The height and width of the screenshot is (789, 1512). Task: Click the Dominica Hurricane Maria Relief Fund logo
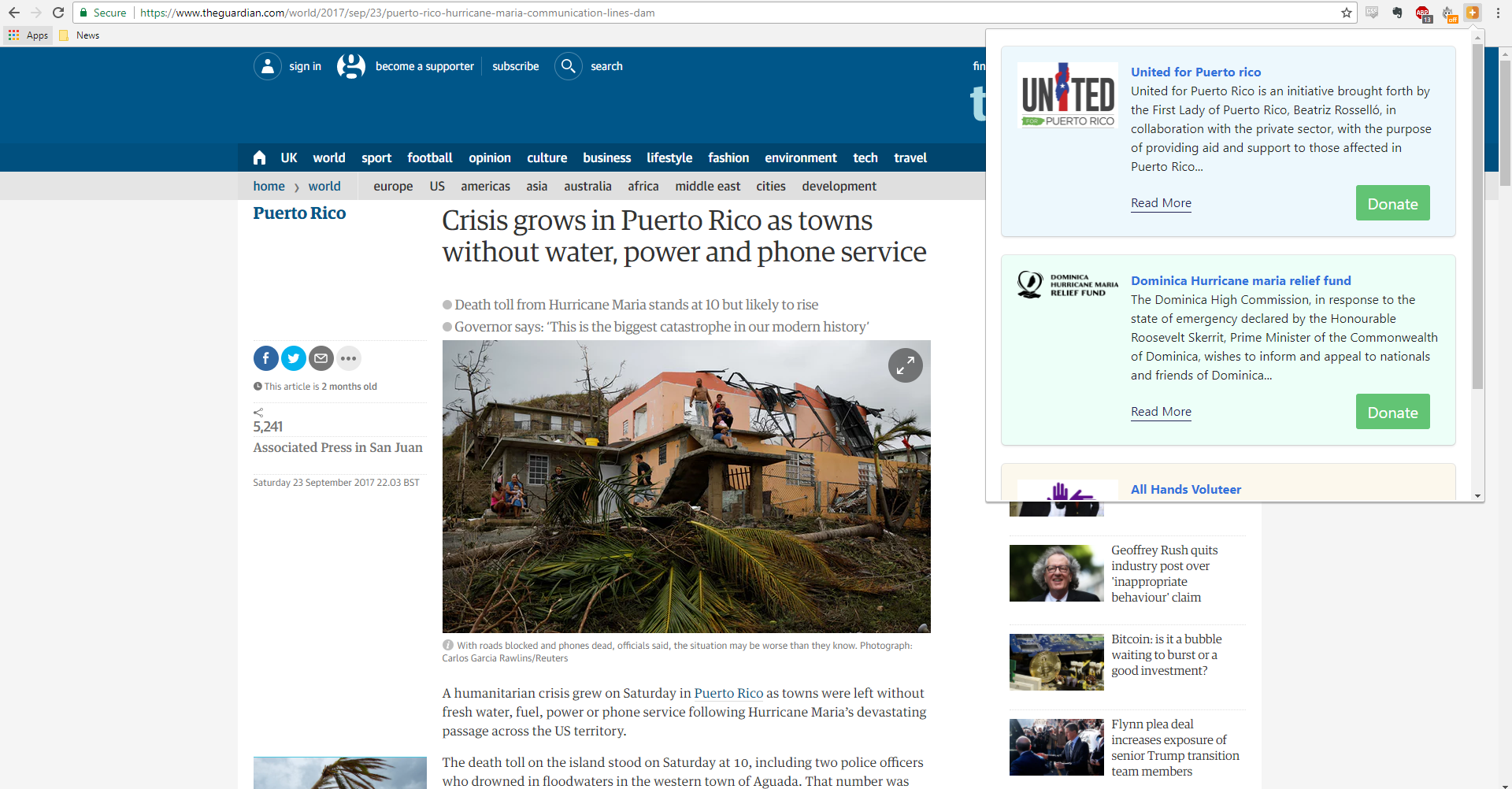[1068, 284]
